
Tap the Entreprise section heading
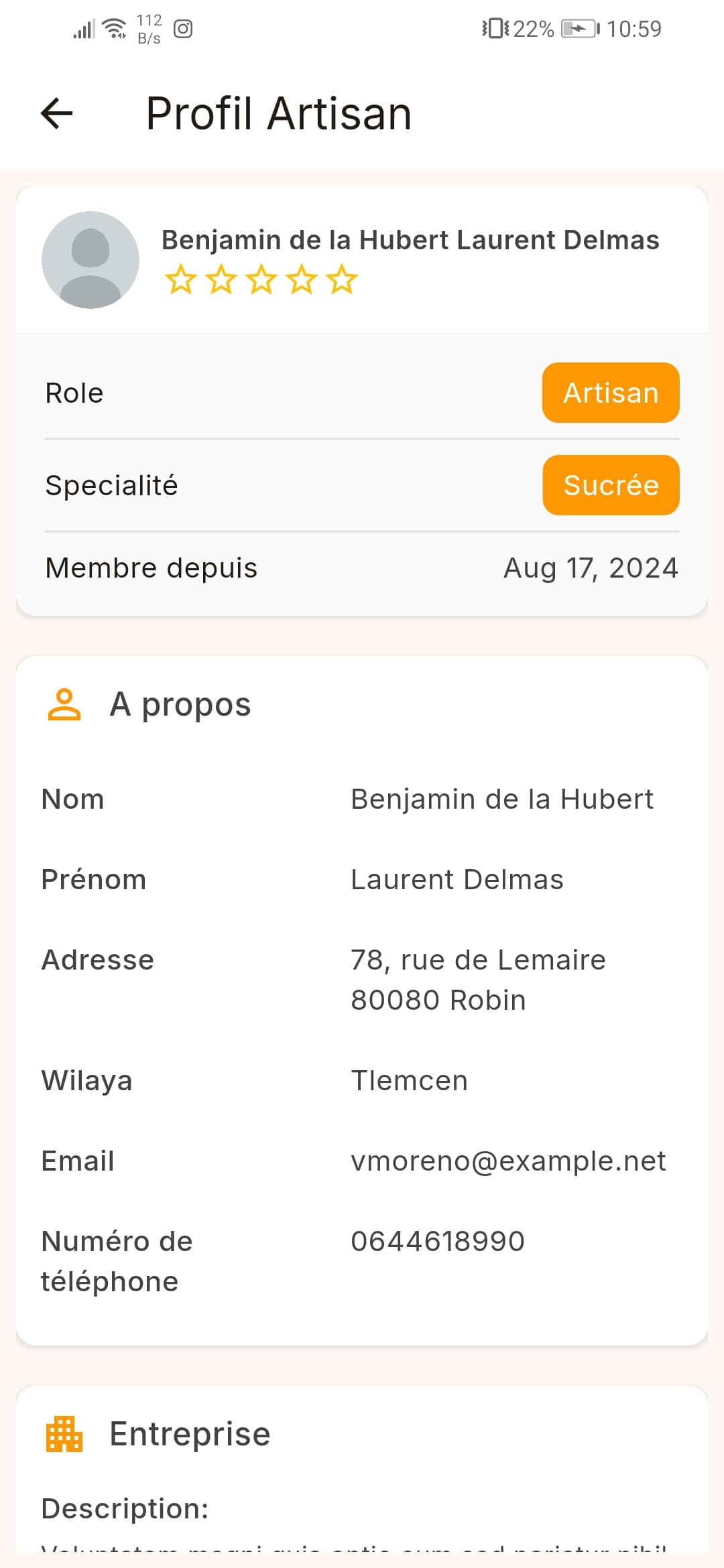(x=190, y=1434)
